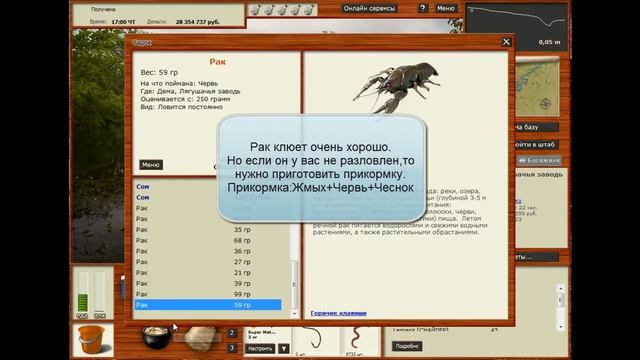The height and width of the screenshot is (360, 640).
Task: Click the depth reading 0,05 m
Action: [549, 42]
